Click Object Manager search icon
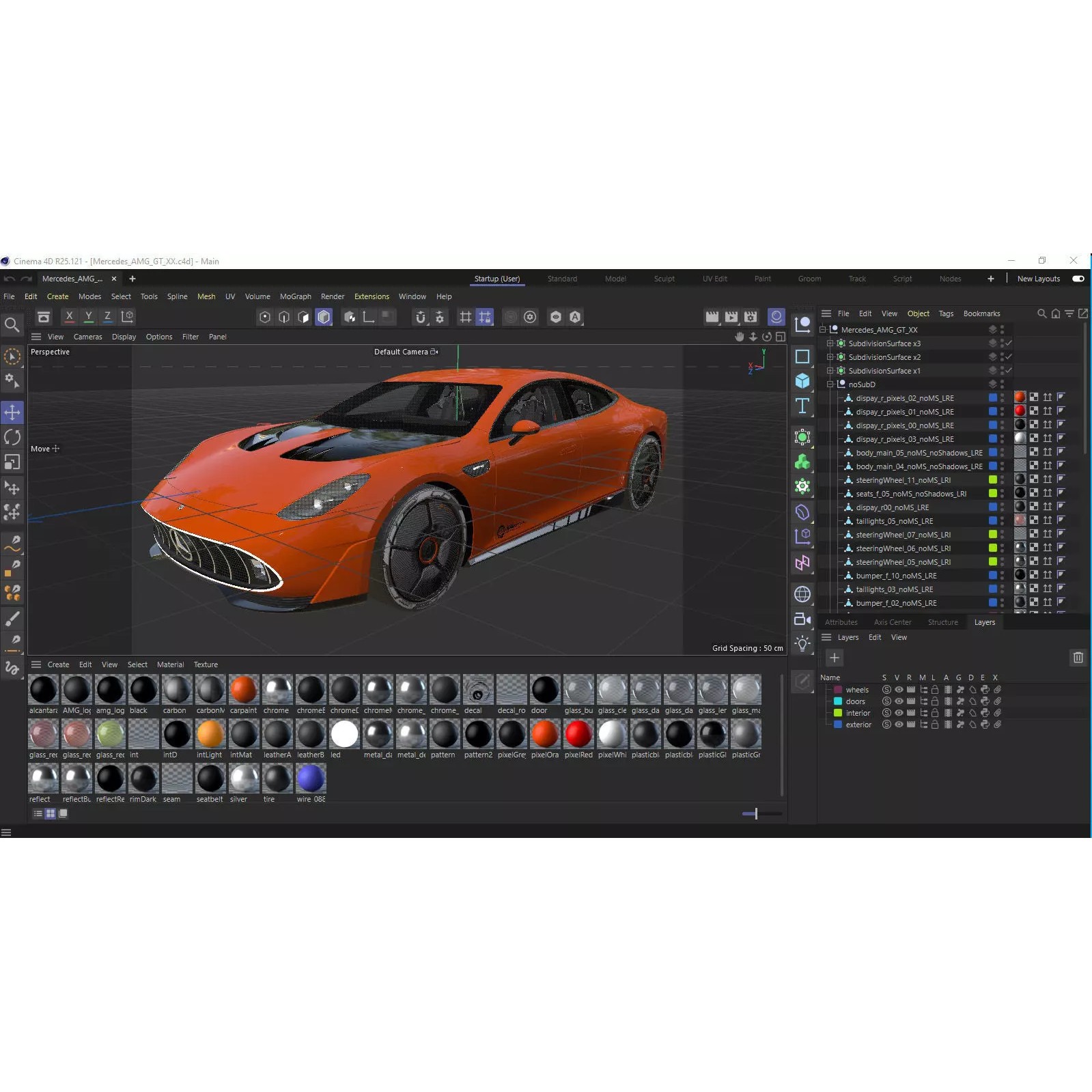Image resolution: width=1092 pixels, height=1092 pixels. 1041,313
